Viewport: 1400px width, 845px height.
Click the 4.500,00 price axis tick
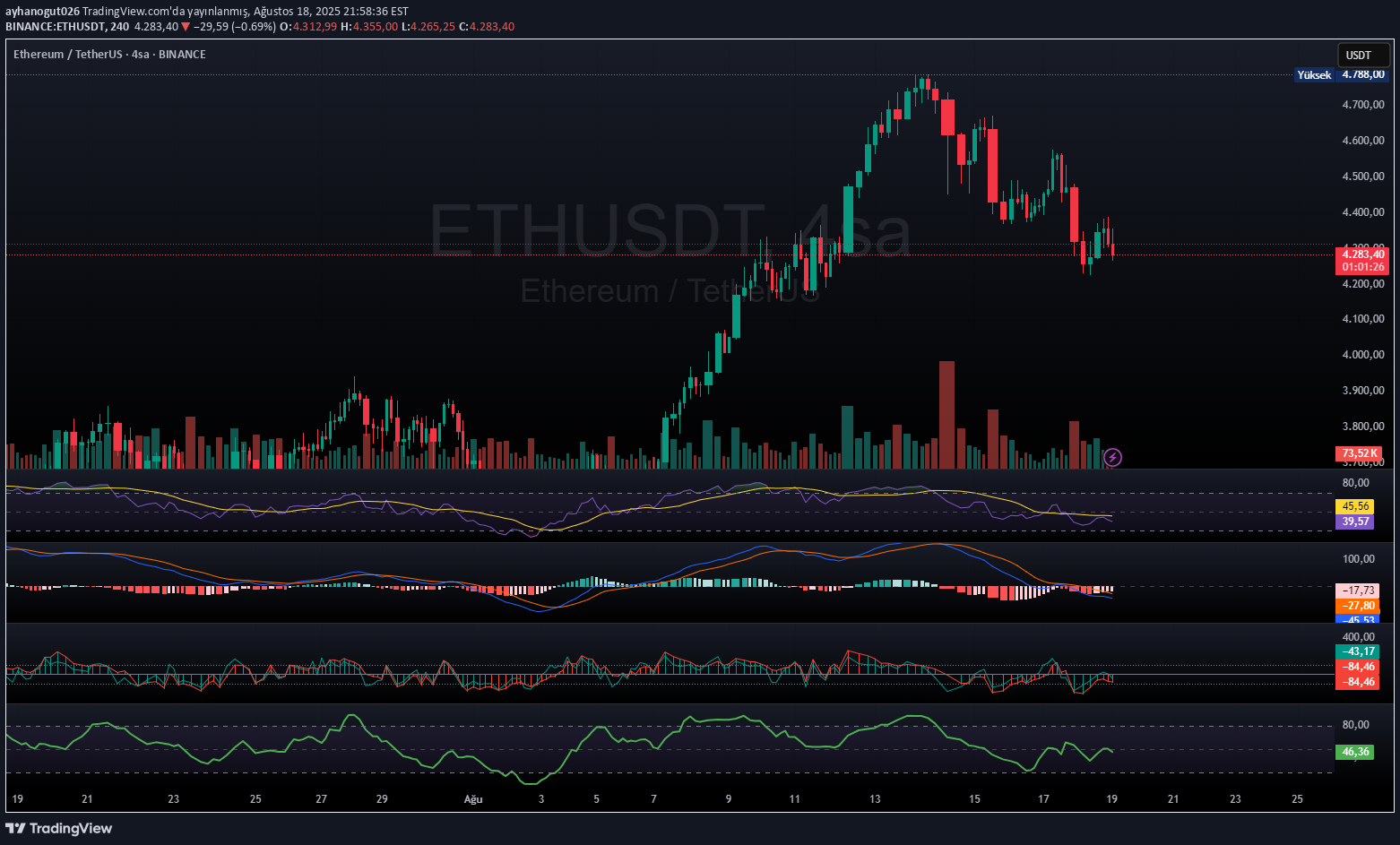point(1363,177)
